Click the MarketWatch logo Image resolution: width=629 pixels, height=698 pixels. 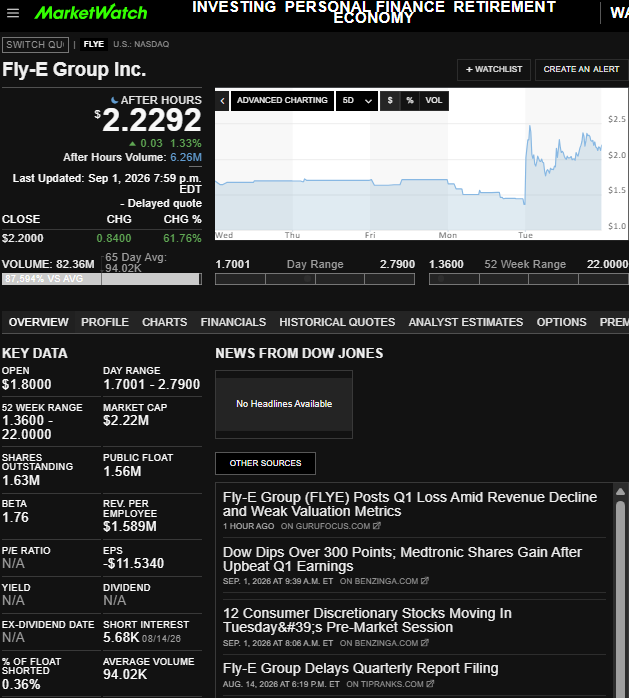tap(91, 12)
